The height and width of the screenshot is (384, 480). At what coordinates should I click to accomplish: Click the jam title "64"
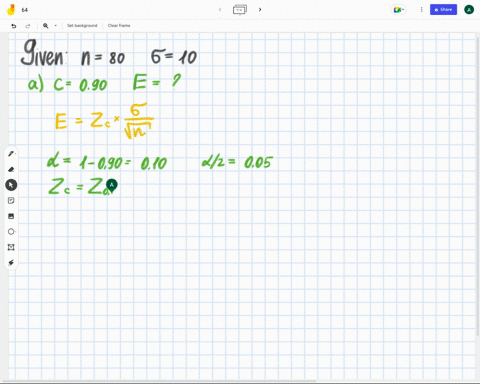(x=25, y=10)
